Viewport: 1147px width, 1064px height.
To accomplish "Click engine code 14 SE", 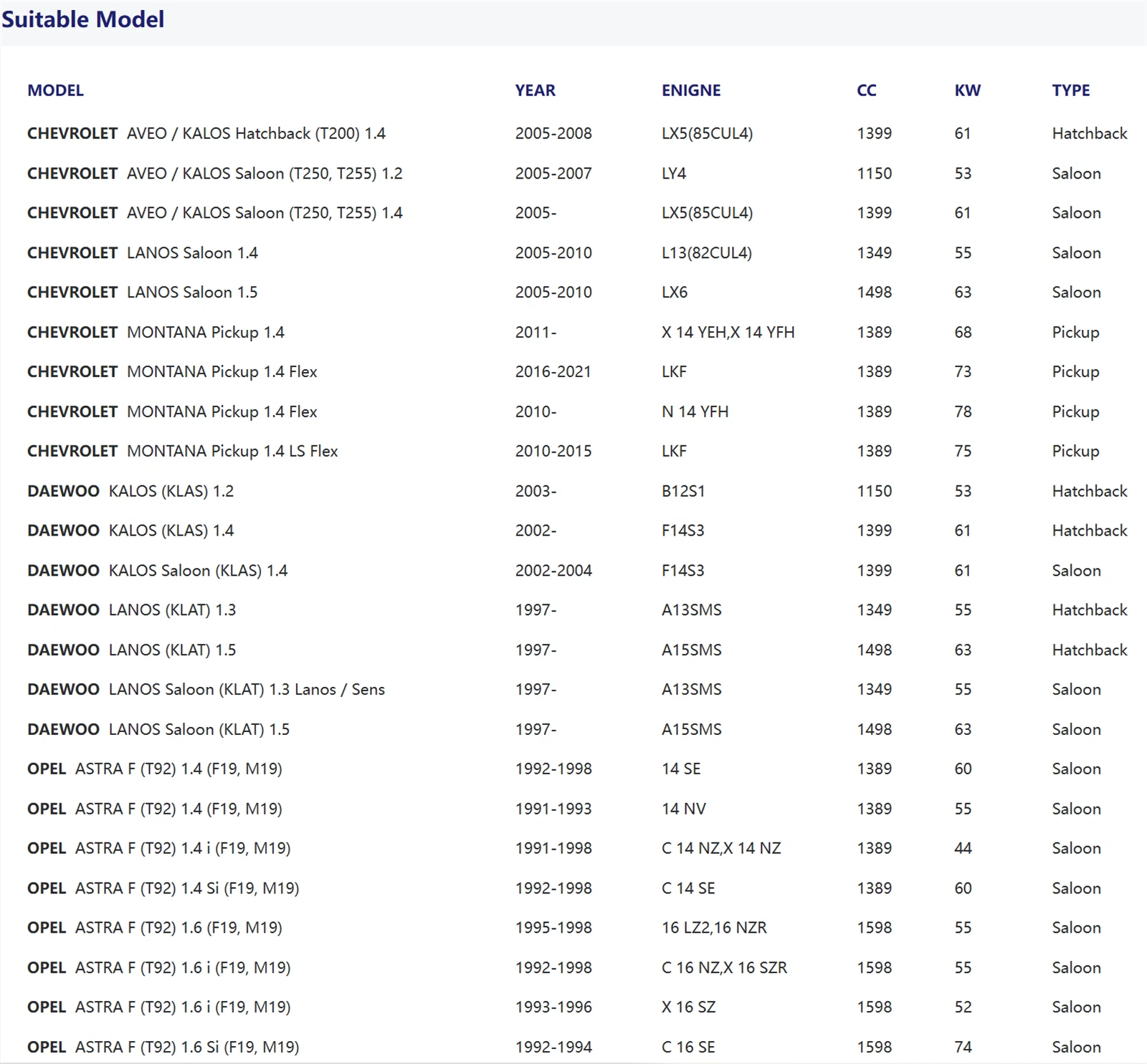I will pos(681,769).
